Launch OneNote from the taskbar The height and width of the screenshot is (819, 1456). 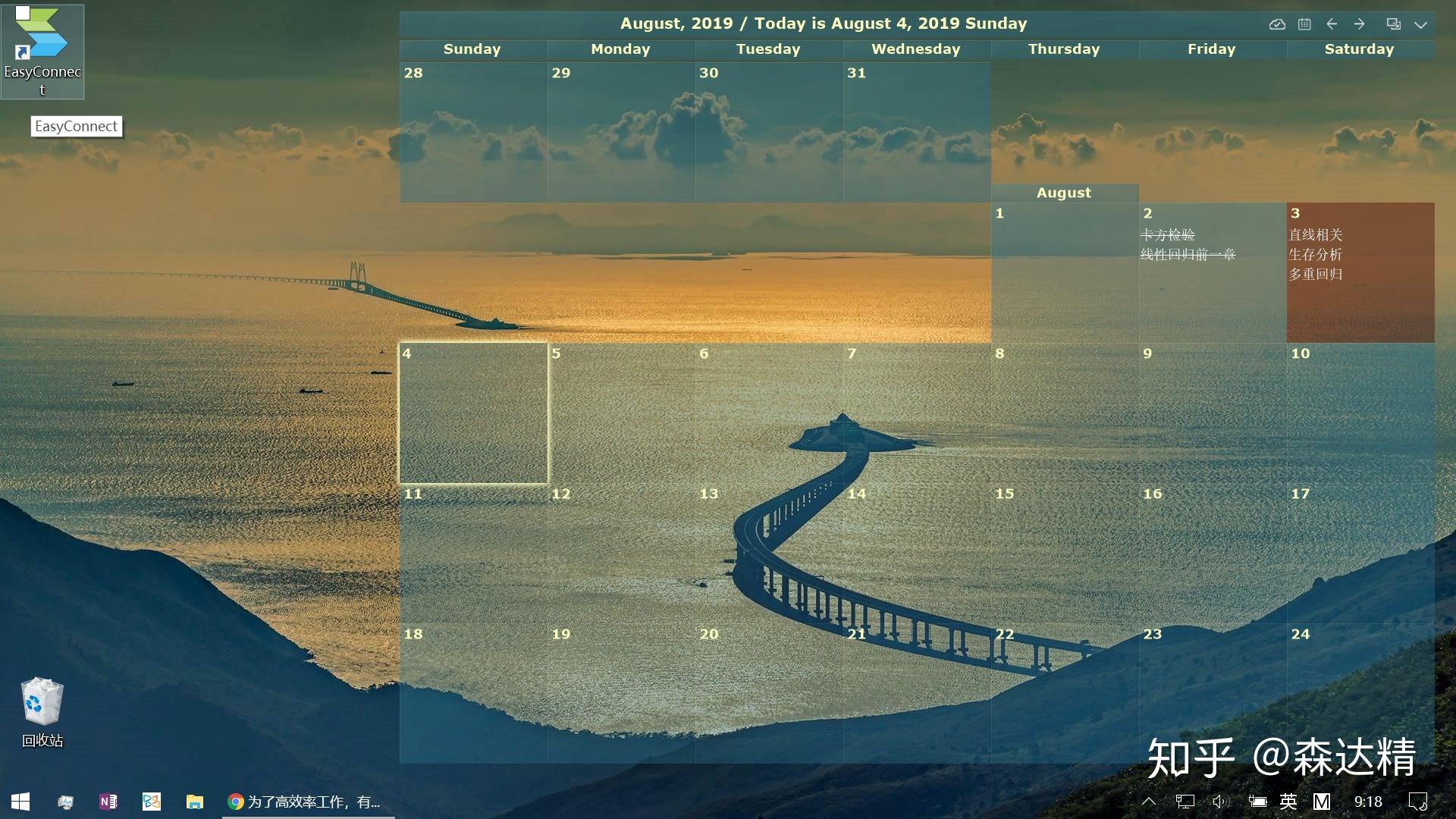tap(108, 802)
